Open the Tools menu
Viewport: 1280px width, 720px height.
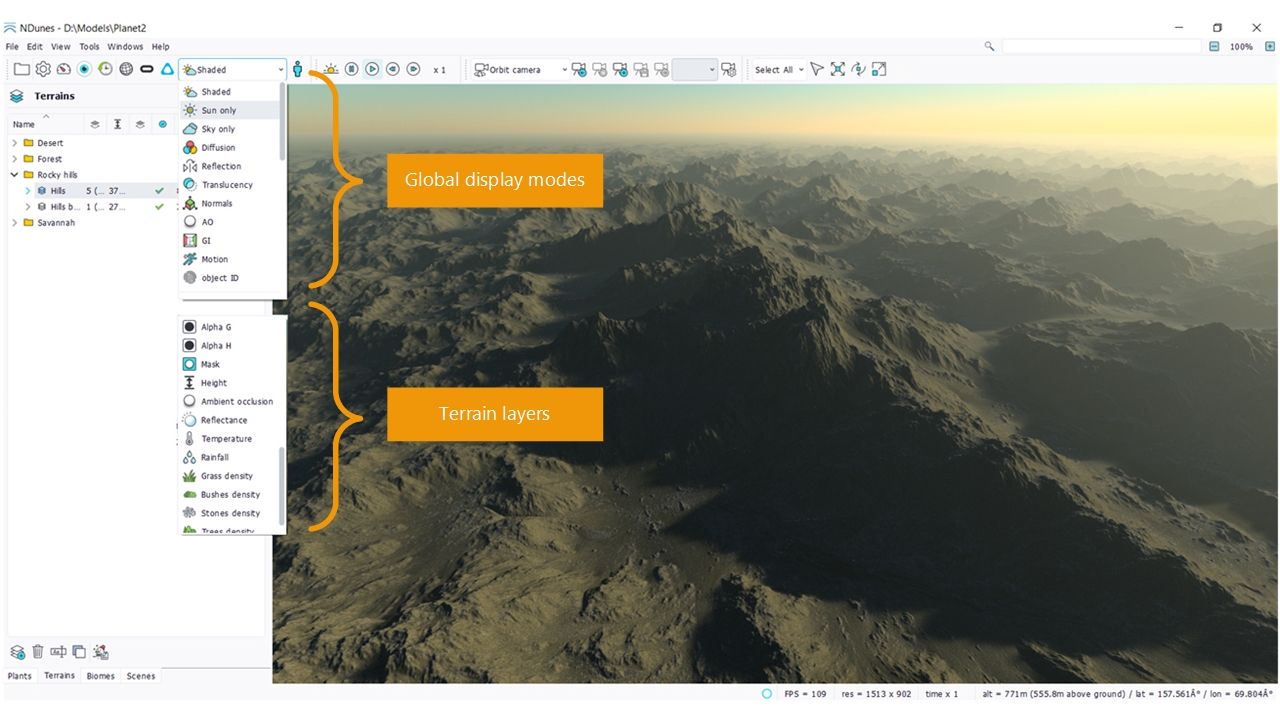click(89, 47)
